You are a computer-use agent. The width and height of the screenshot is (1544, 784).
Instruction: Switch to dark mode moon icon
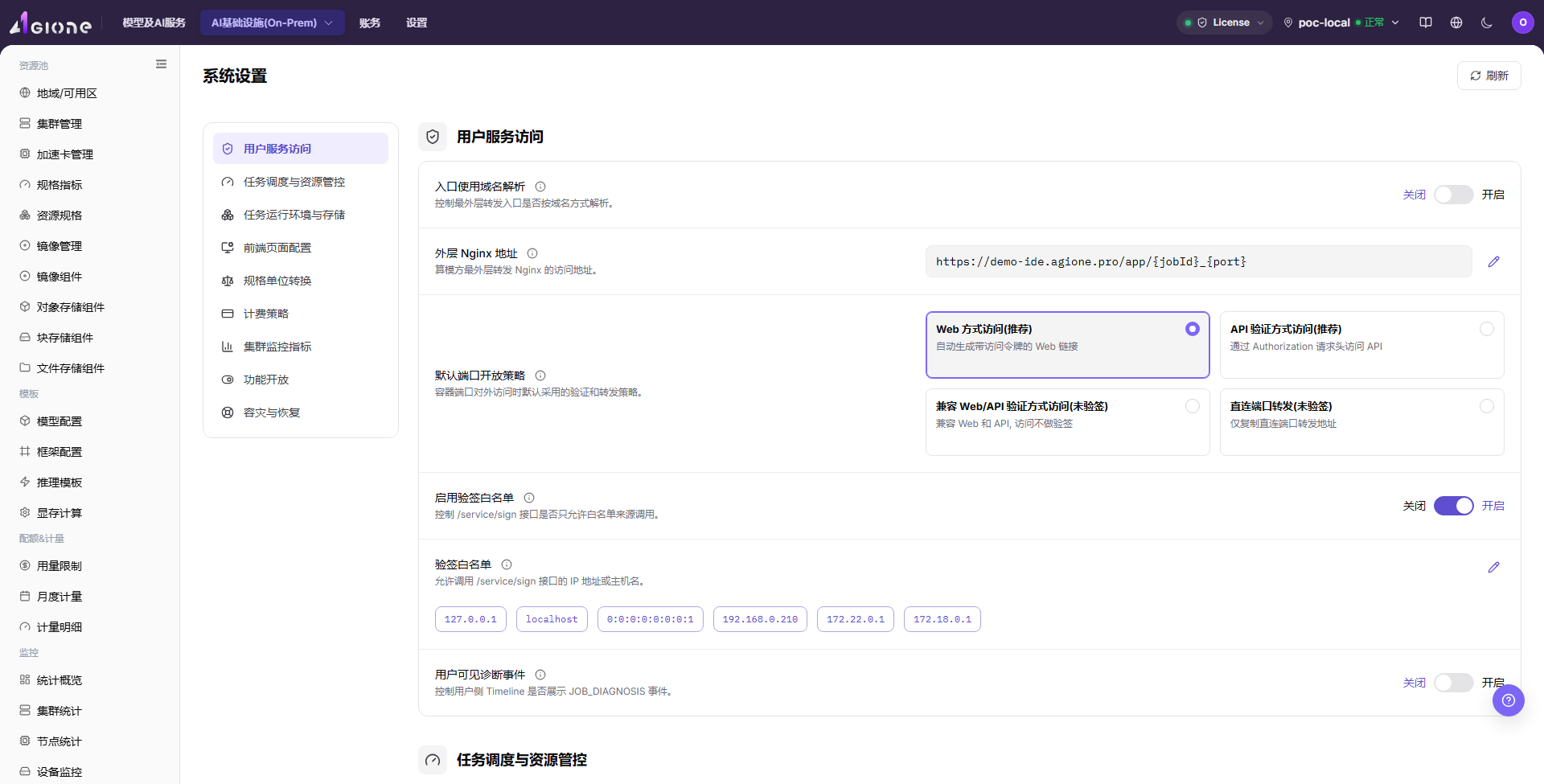(1487, 23)
